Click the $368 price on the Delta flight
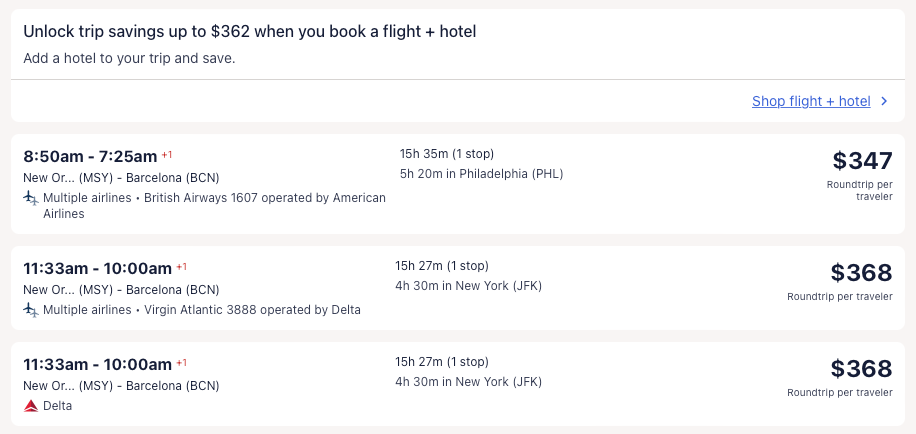This screenshot has width=916, height=434. 861,368
